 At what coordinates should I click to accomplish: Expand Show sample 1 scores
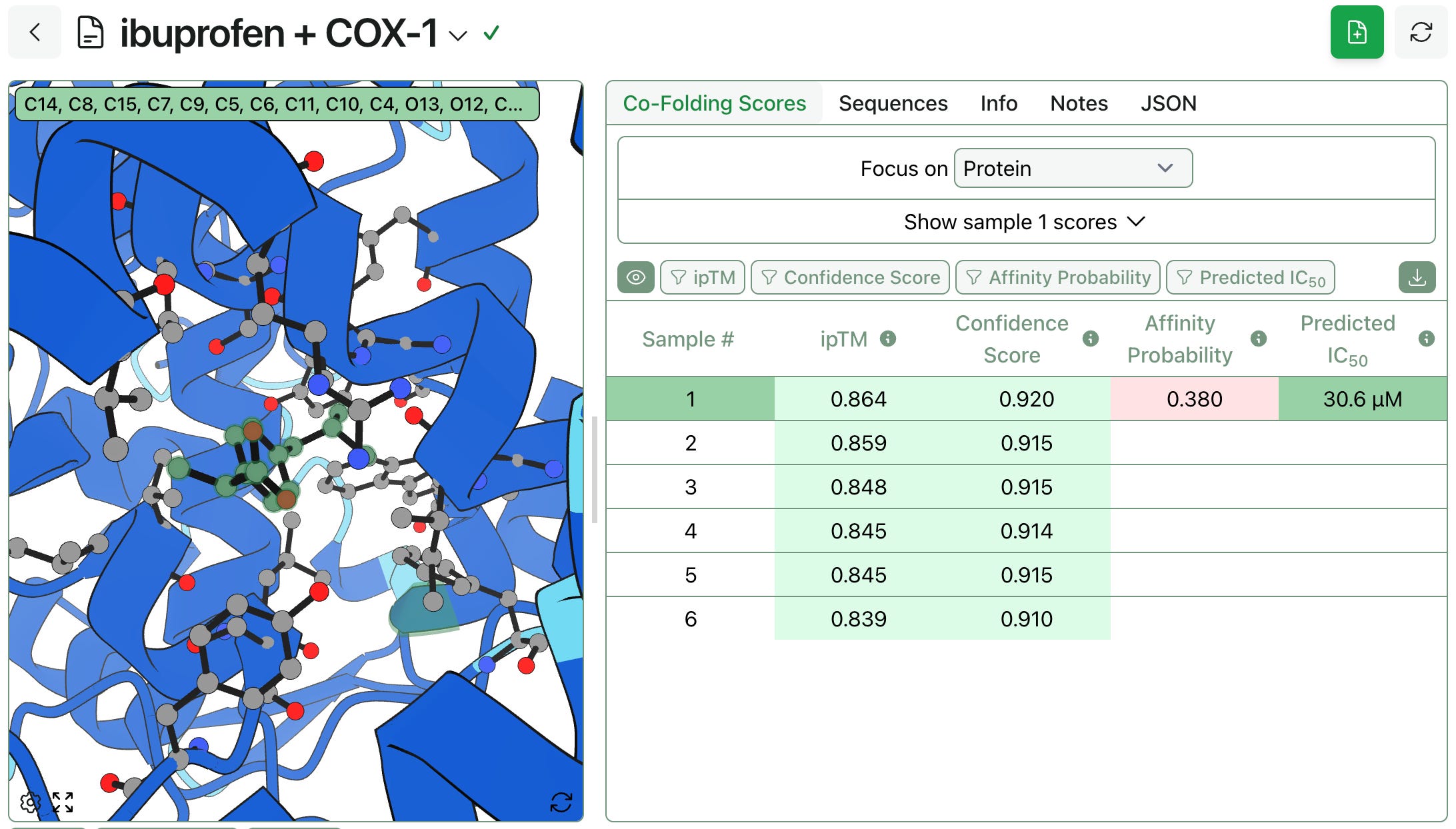pos(1025,221)
